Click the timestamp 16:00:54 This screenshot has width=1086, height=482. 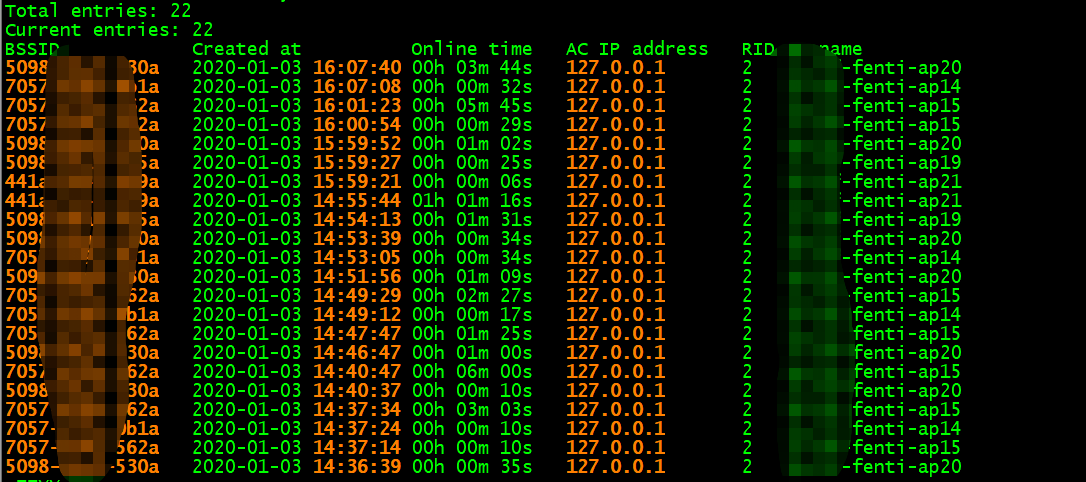pos(357,125)
